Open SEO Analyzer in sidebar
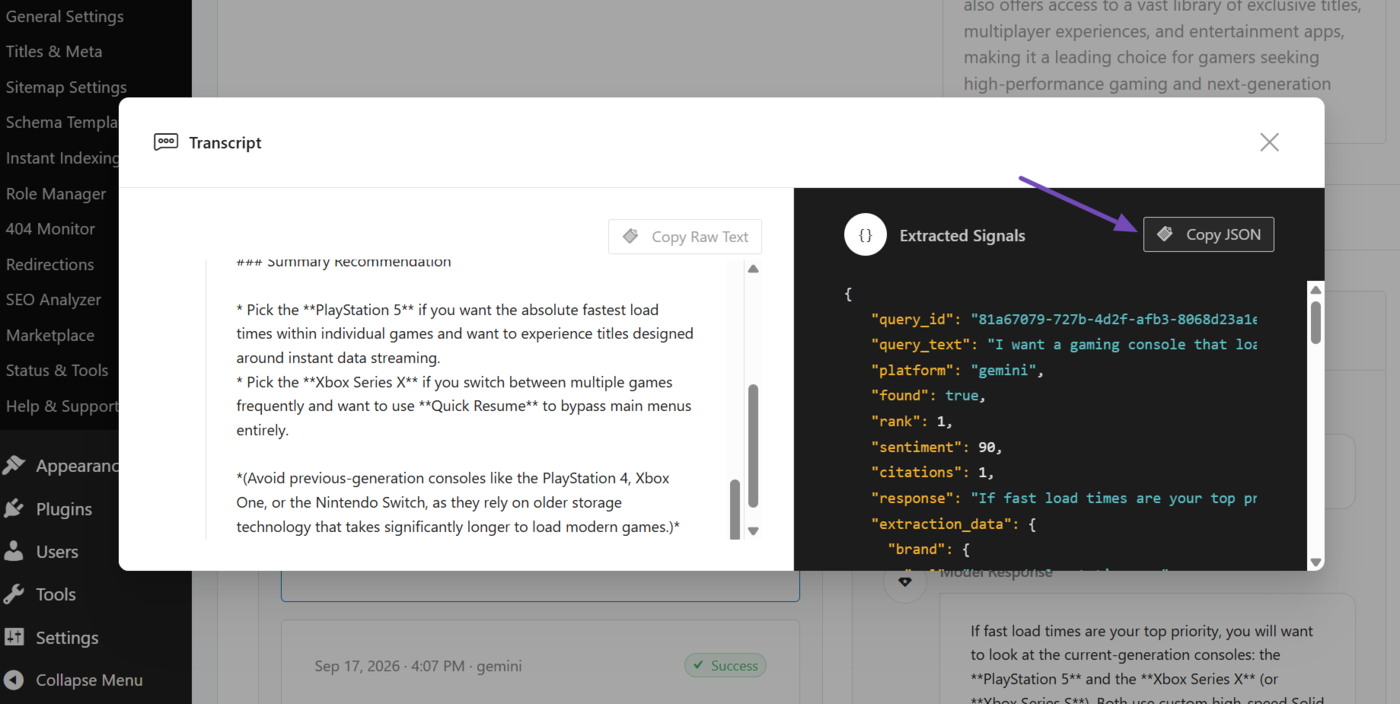 54,299
